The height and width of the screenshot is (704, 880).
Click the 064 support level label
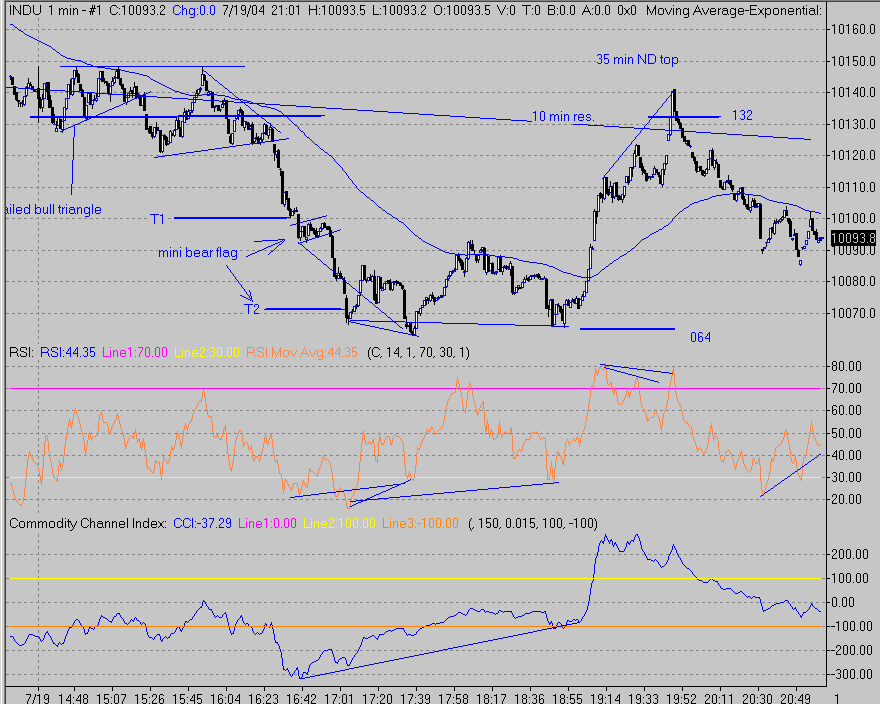coord(700,338)
